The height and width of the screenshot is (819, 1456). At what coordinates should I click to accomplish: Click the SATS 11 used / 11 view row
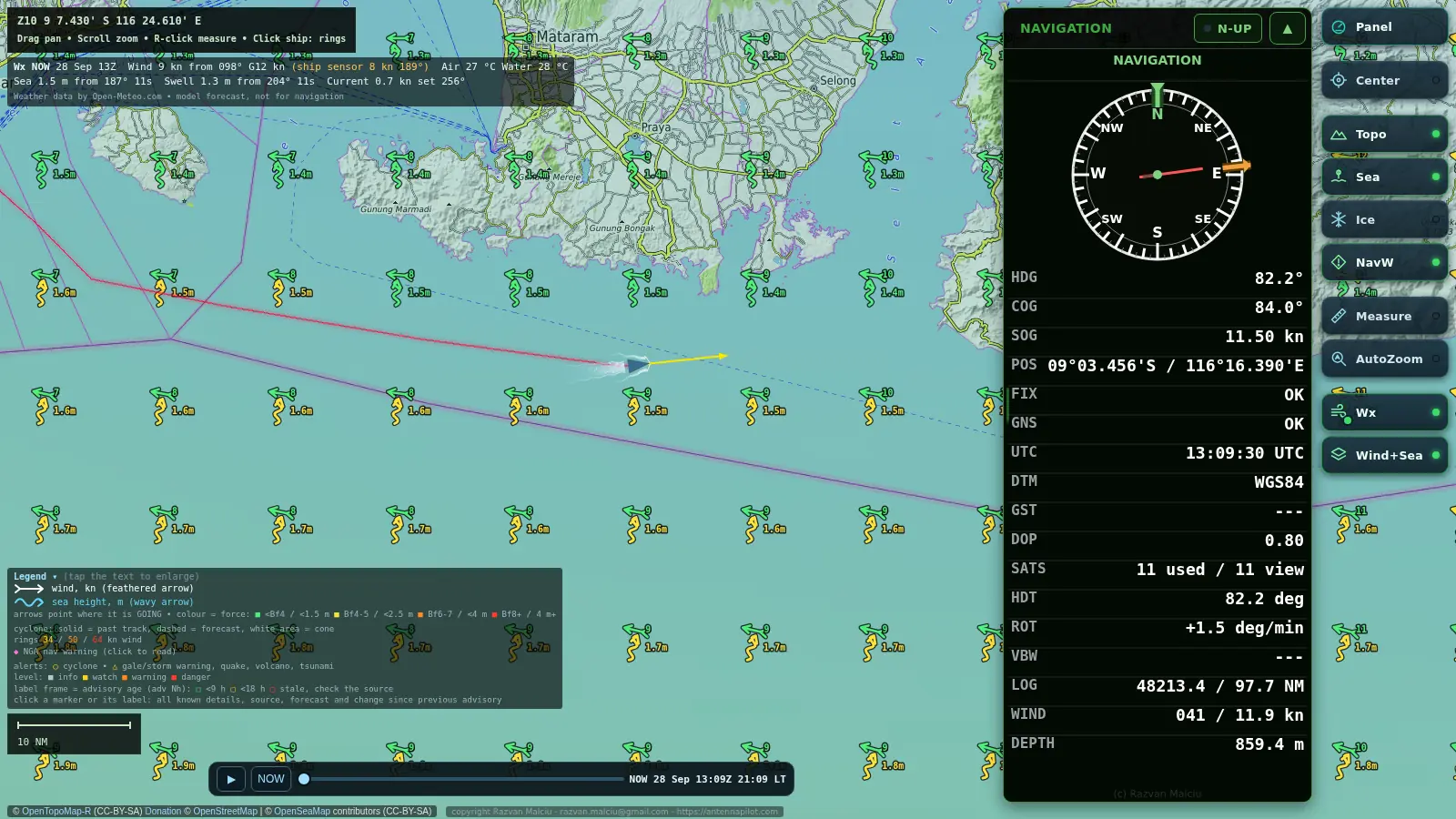click(1157, 569)
